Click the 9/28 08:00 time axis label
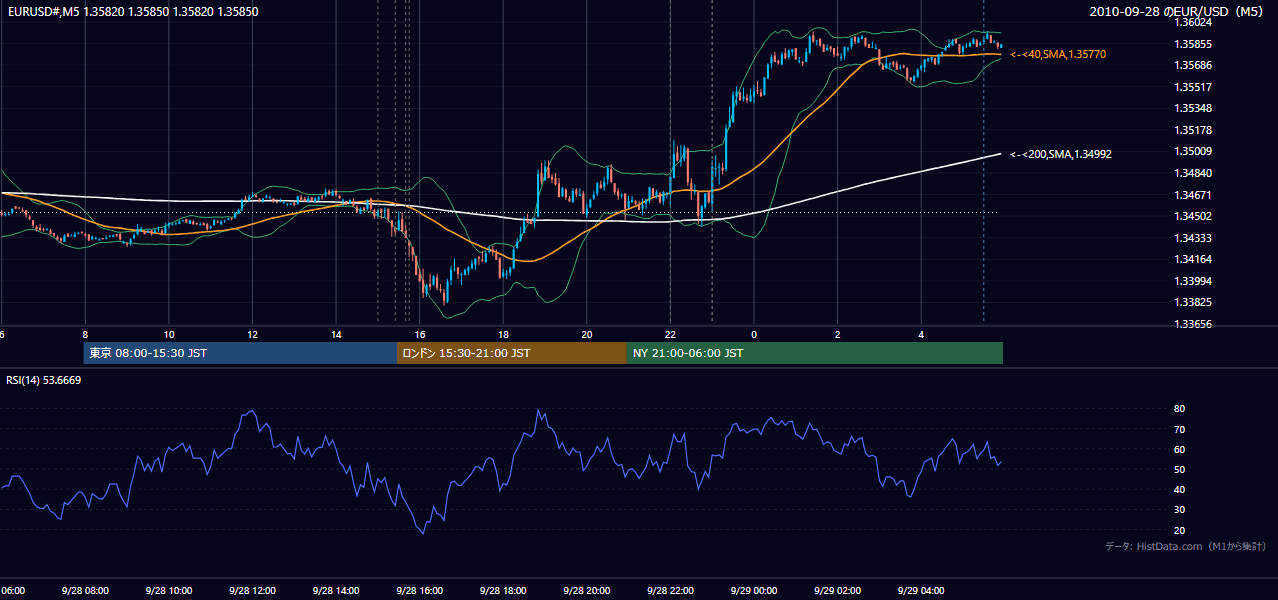Image resolution: width=1278 pixels, height=600 pixels. point(85,591)
